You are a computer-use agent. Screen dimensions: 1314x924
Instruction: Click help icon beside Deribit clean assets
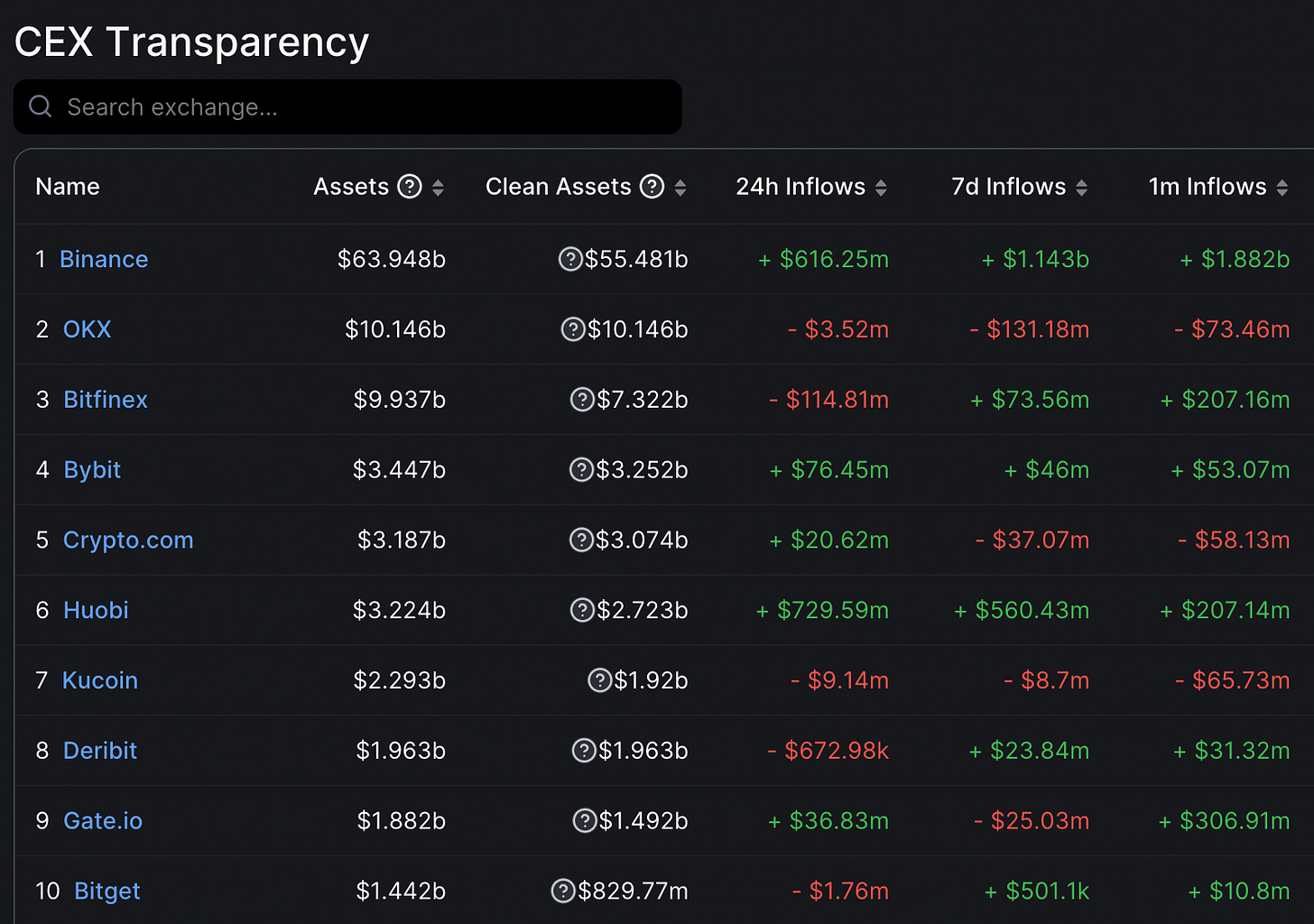[584, 751]
